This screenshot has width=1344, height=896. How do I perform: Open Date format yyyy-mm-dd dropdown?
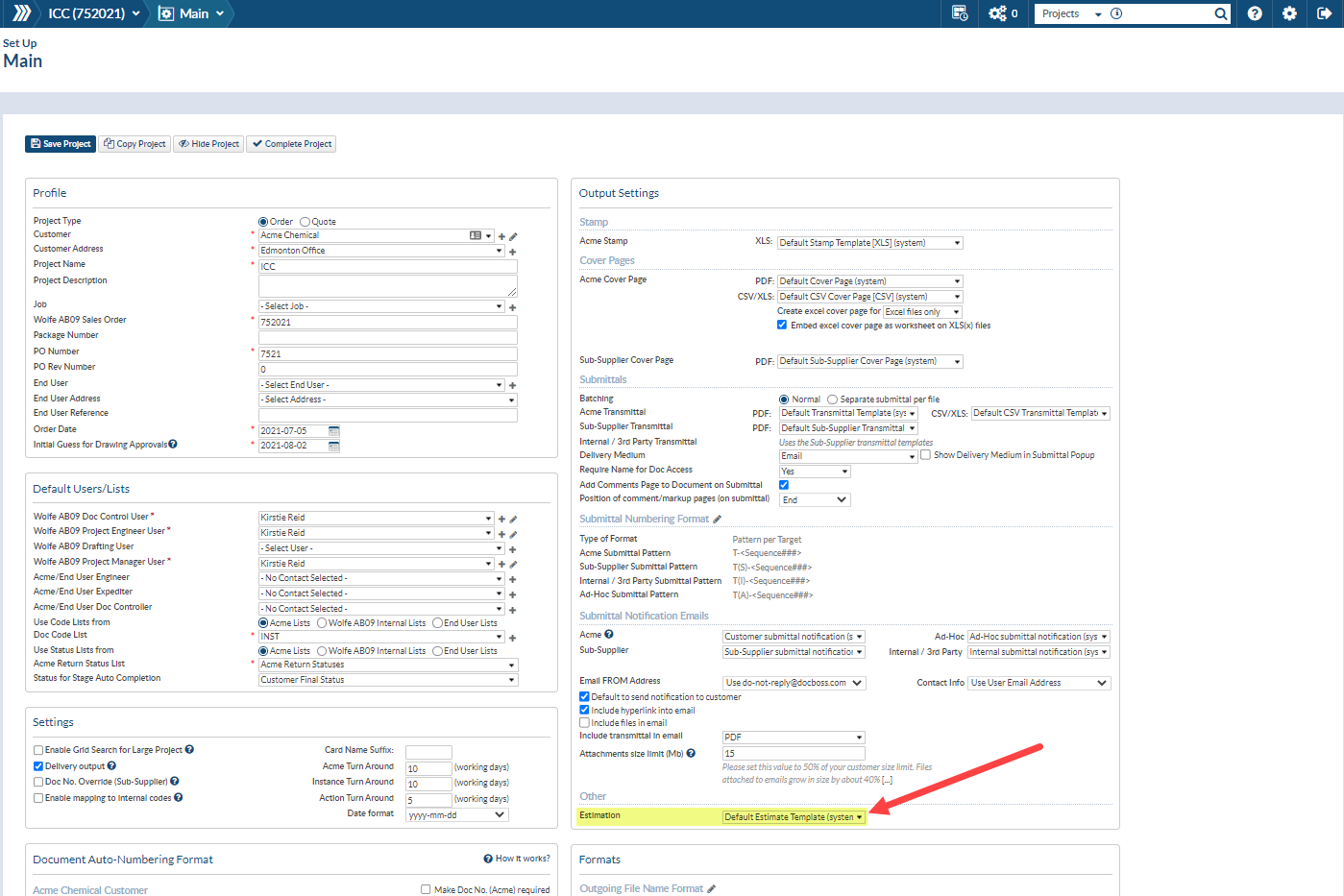tap(456, 814)
